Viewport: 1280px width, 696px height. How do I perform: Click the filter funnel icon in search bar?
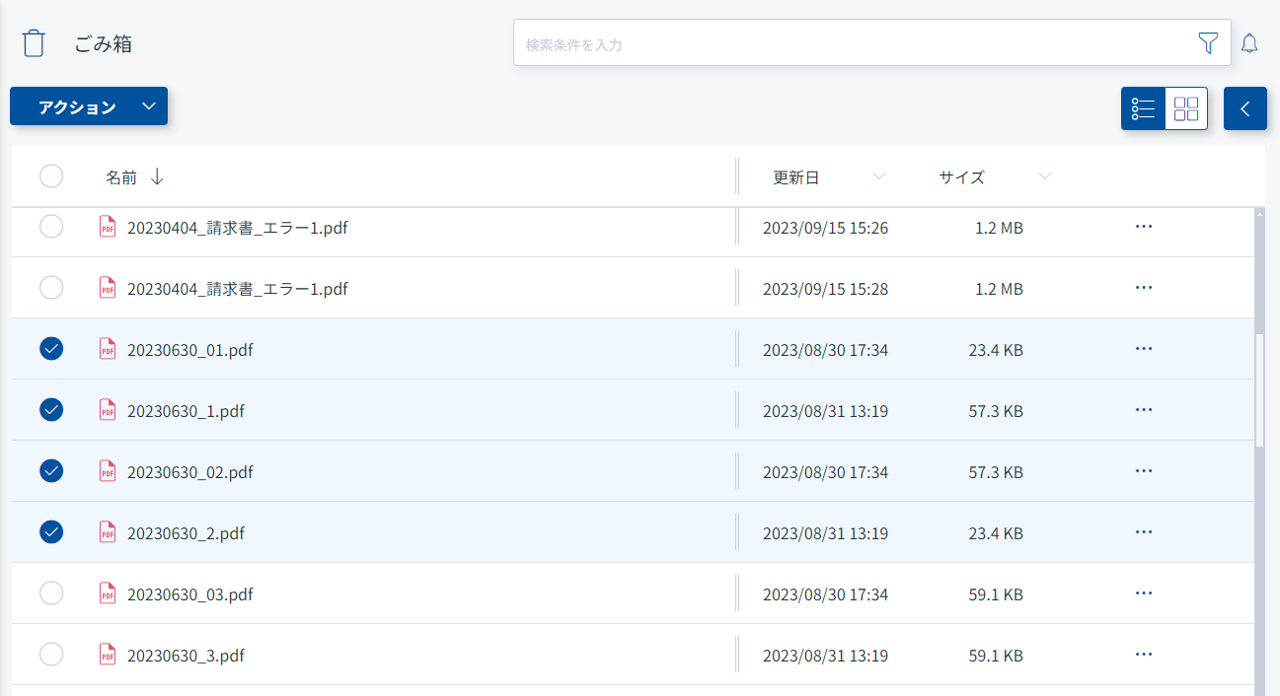1208,43
